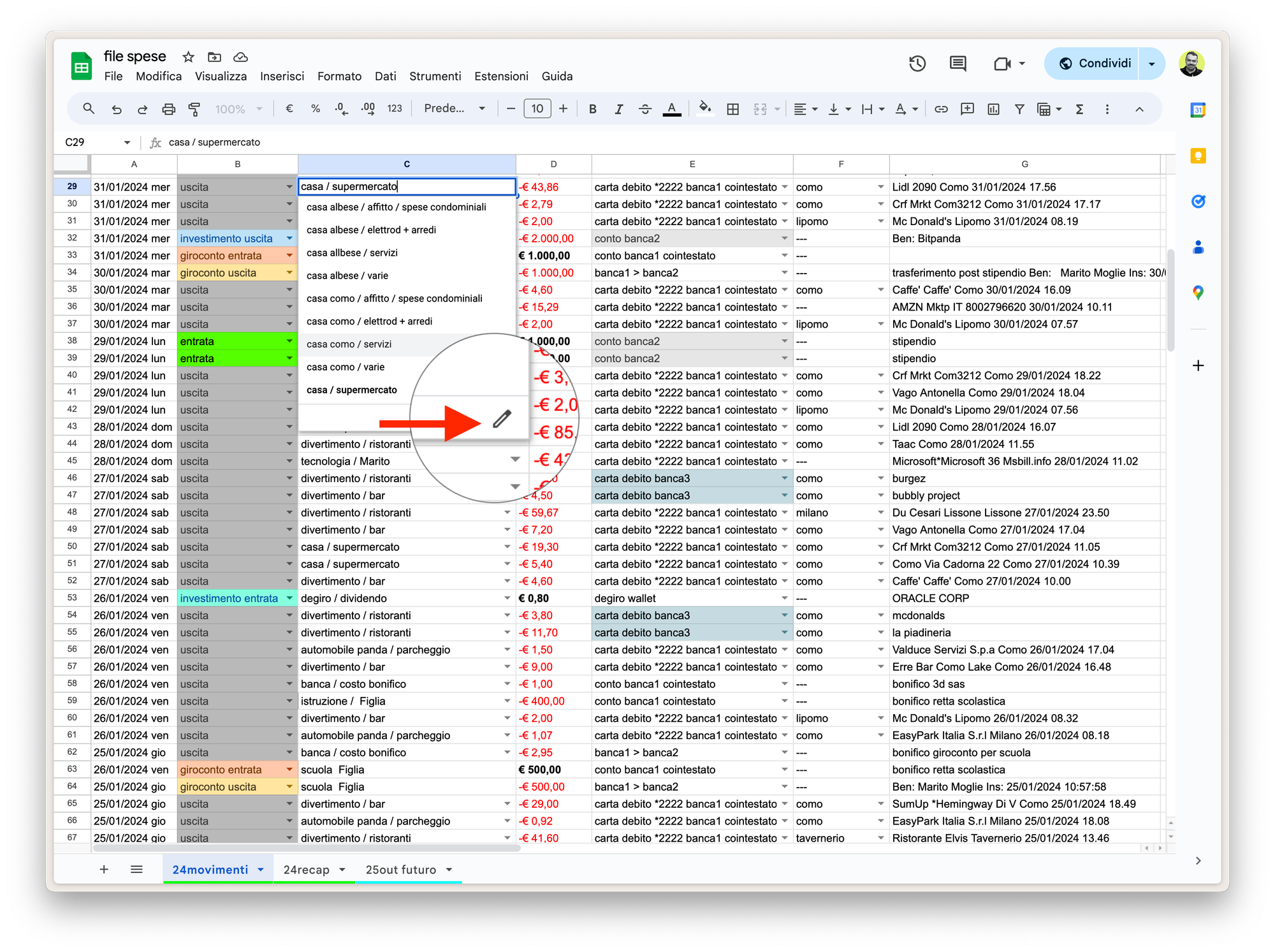Image resolution: width=1275 pixels, height=952 pixels.
Task: Click the C29 name box
Action: (97, 142)
